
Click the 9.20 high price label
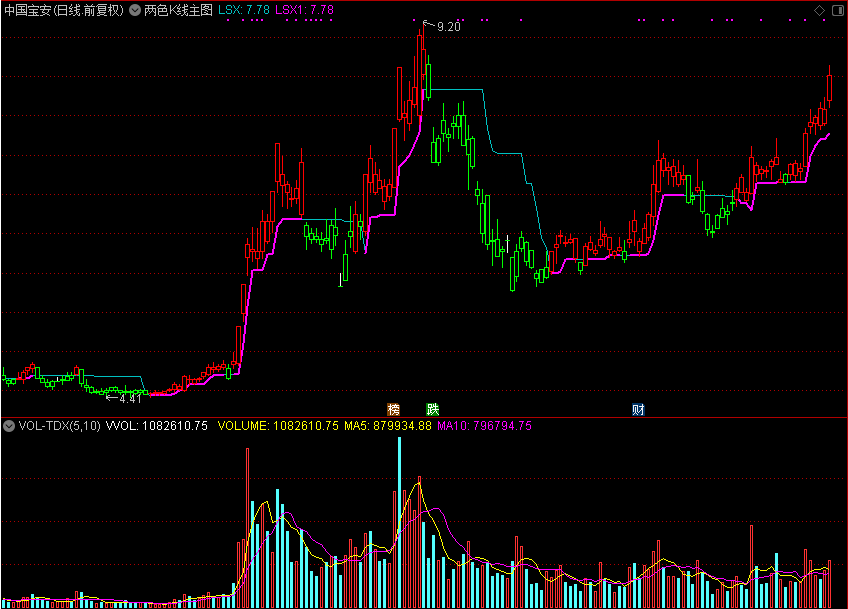point(448,27)
